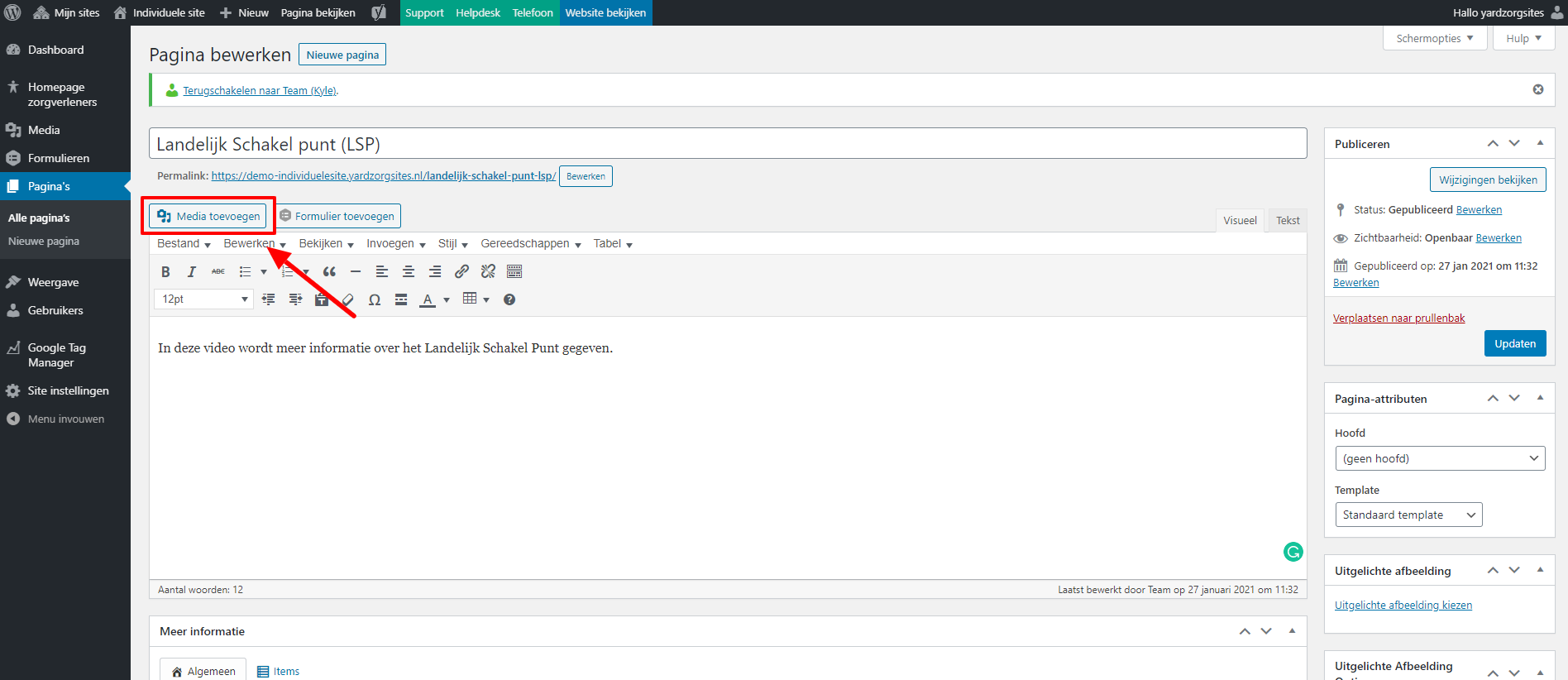1568x680 pixels.
Task: Edit the page title field
Action: (728, 143)
